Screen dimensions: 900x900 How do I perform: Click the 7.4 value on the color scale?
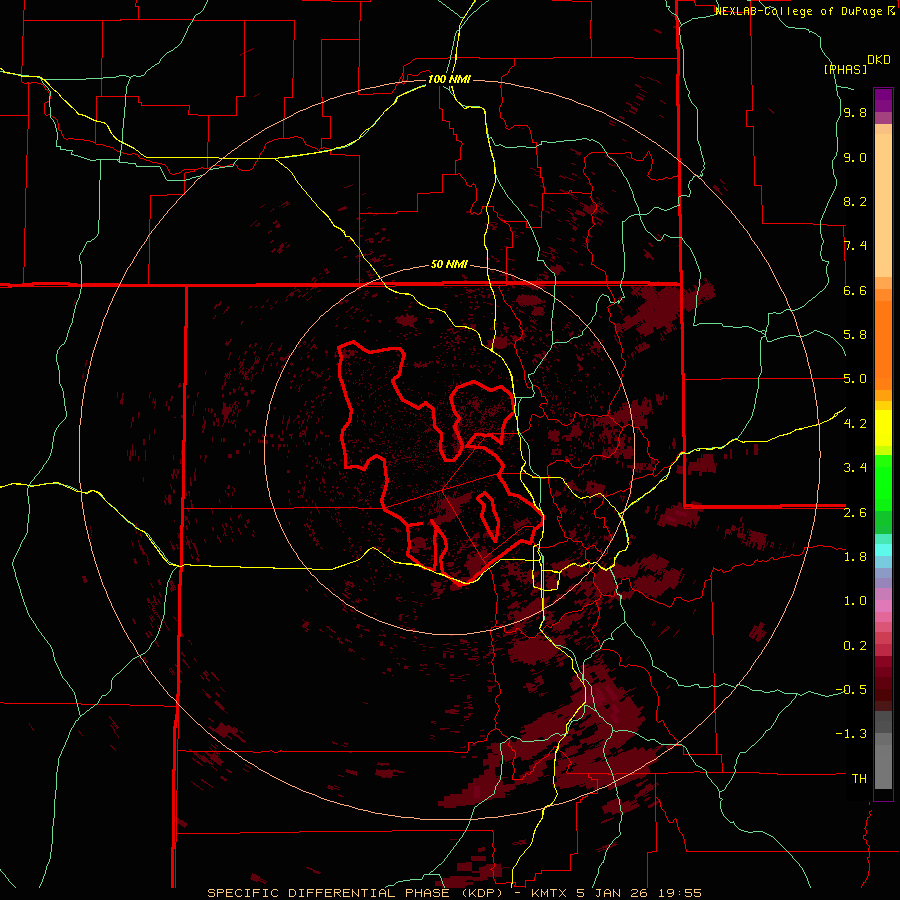click(x=855, y=246)
